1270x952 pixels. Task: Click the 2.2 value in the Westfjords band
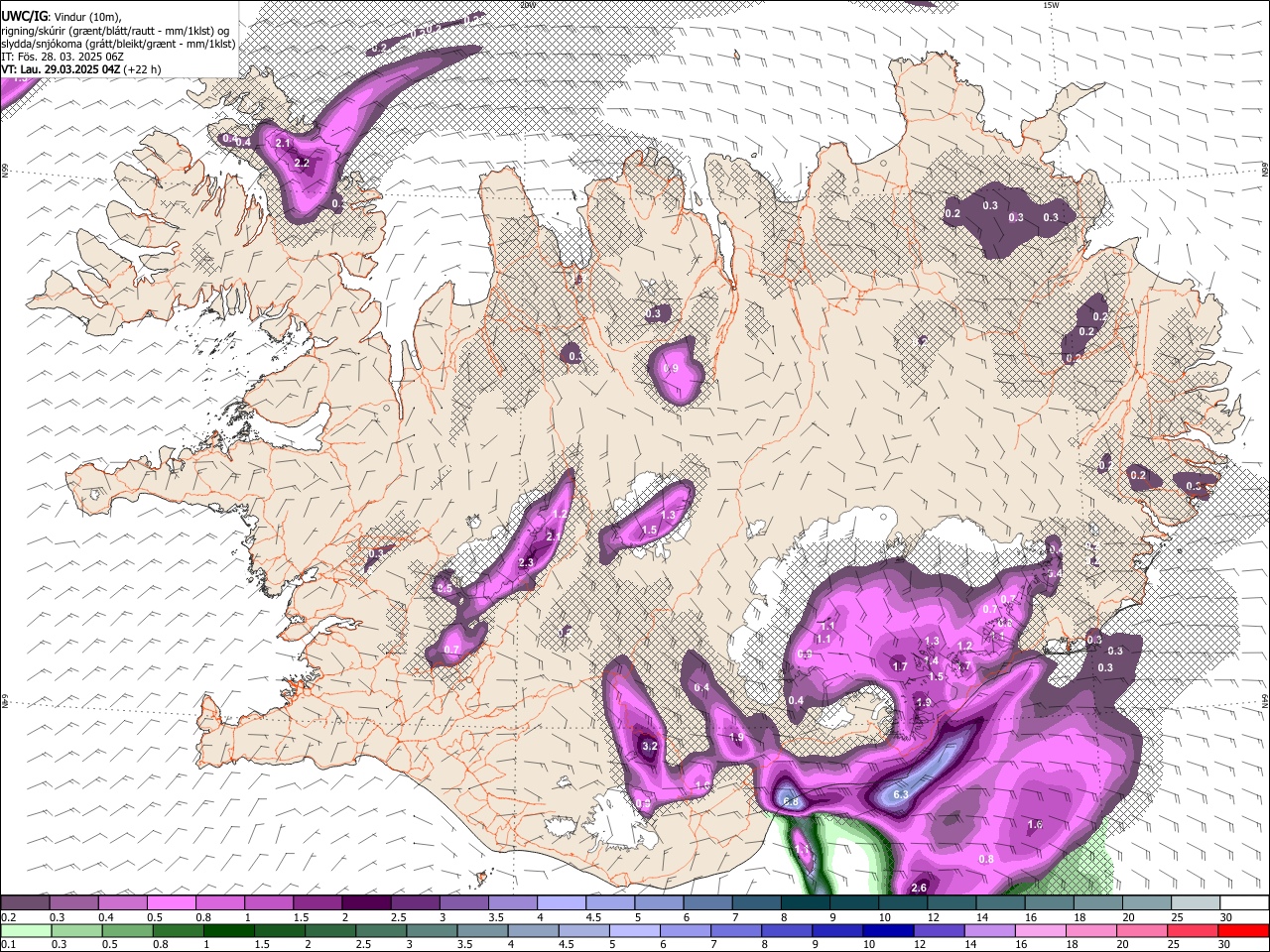tap(303, 163)
